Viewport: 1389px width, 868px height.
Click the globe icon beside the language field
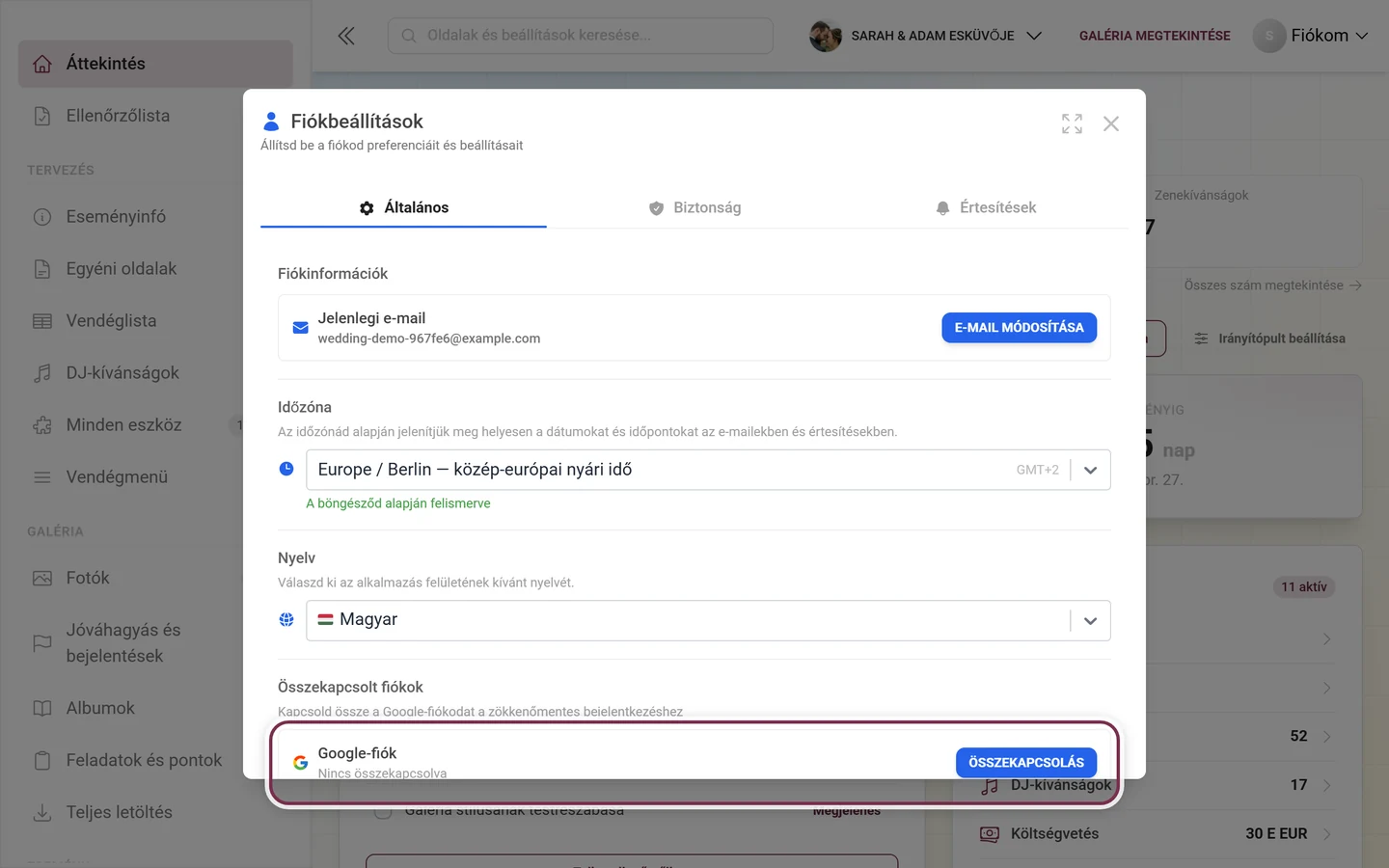(x=286, y=619)
